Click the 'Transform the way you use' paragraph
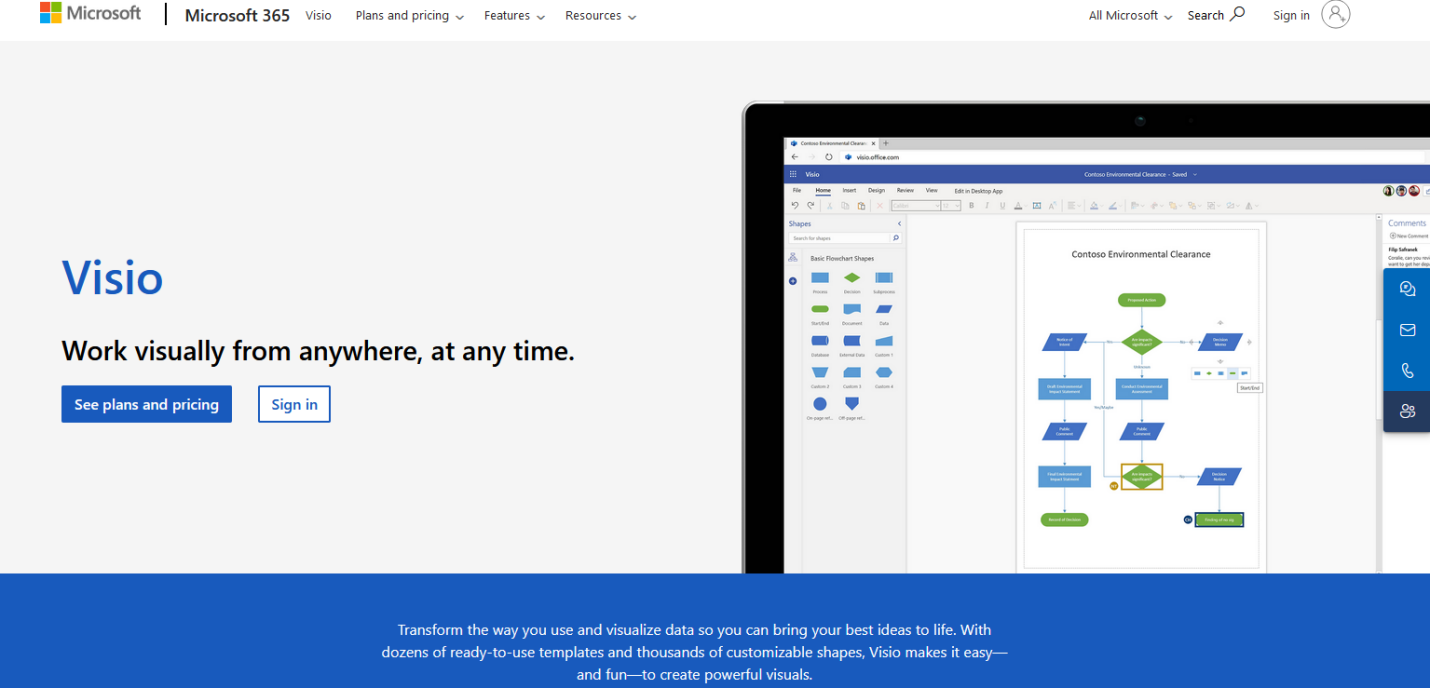 [695, 652]
